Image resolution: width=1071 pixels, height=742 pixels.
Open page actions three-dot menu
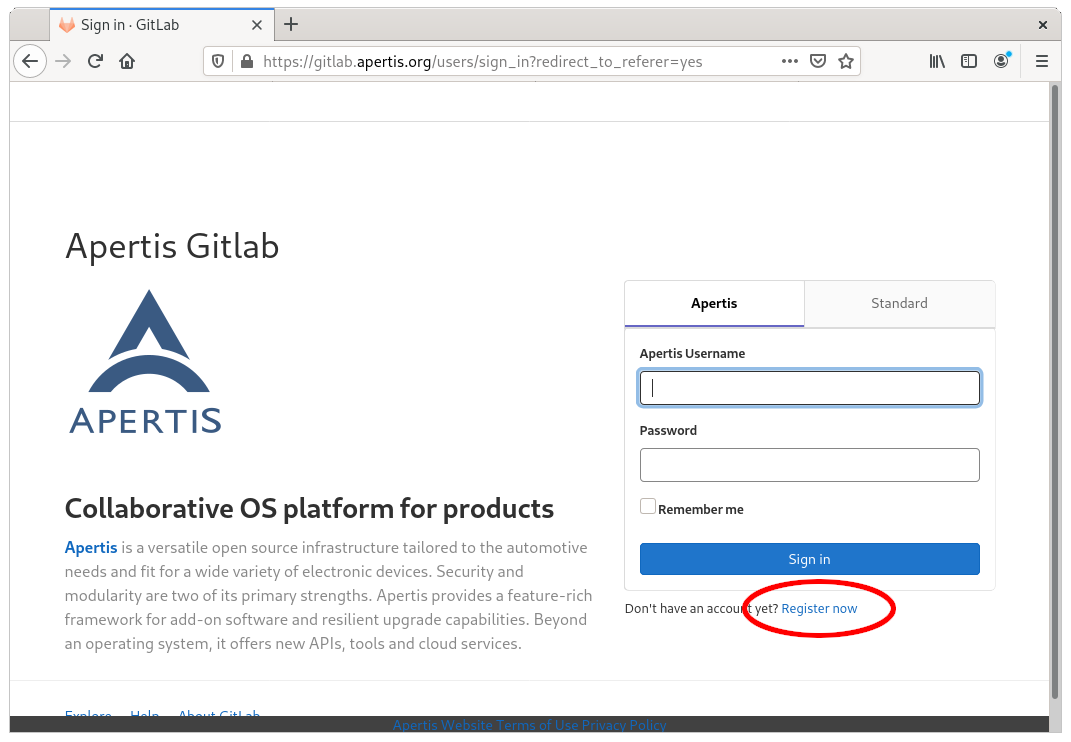pos(790,61)
